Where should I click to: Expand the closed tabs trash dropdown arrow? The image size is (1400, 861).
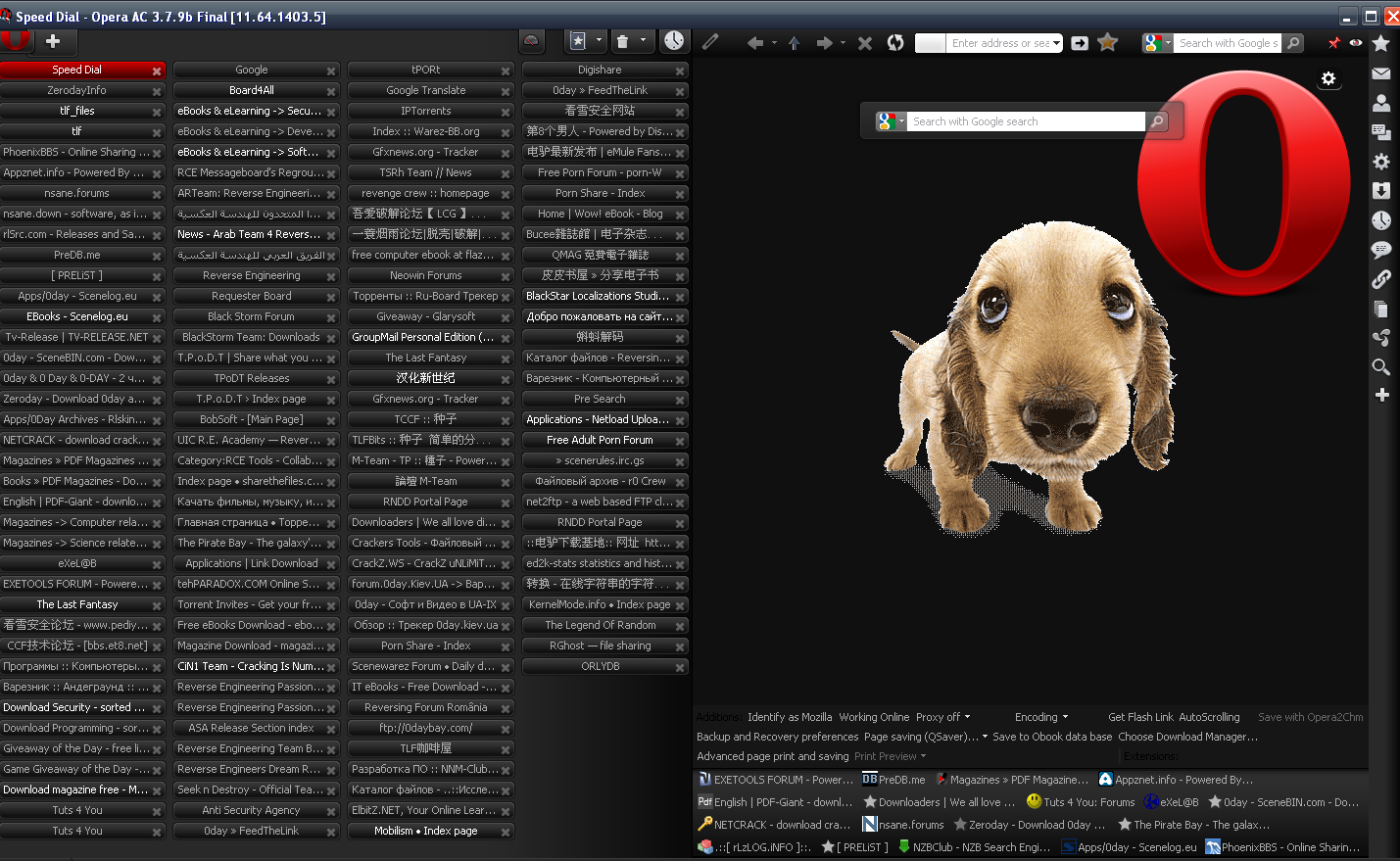coord(643,41)
